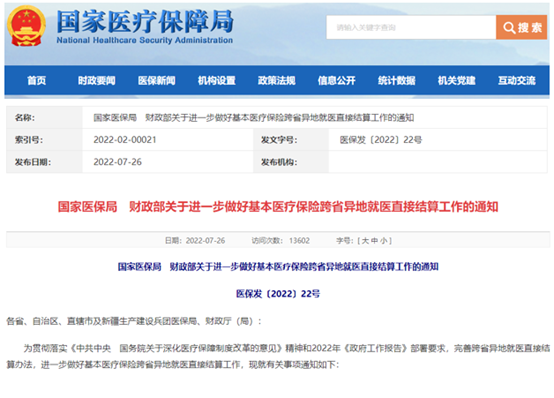Click the orange 搜索 search button

(x=521, y=27)
